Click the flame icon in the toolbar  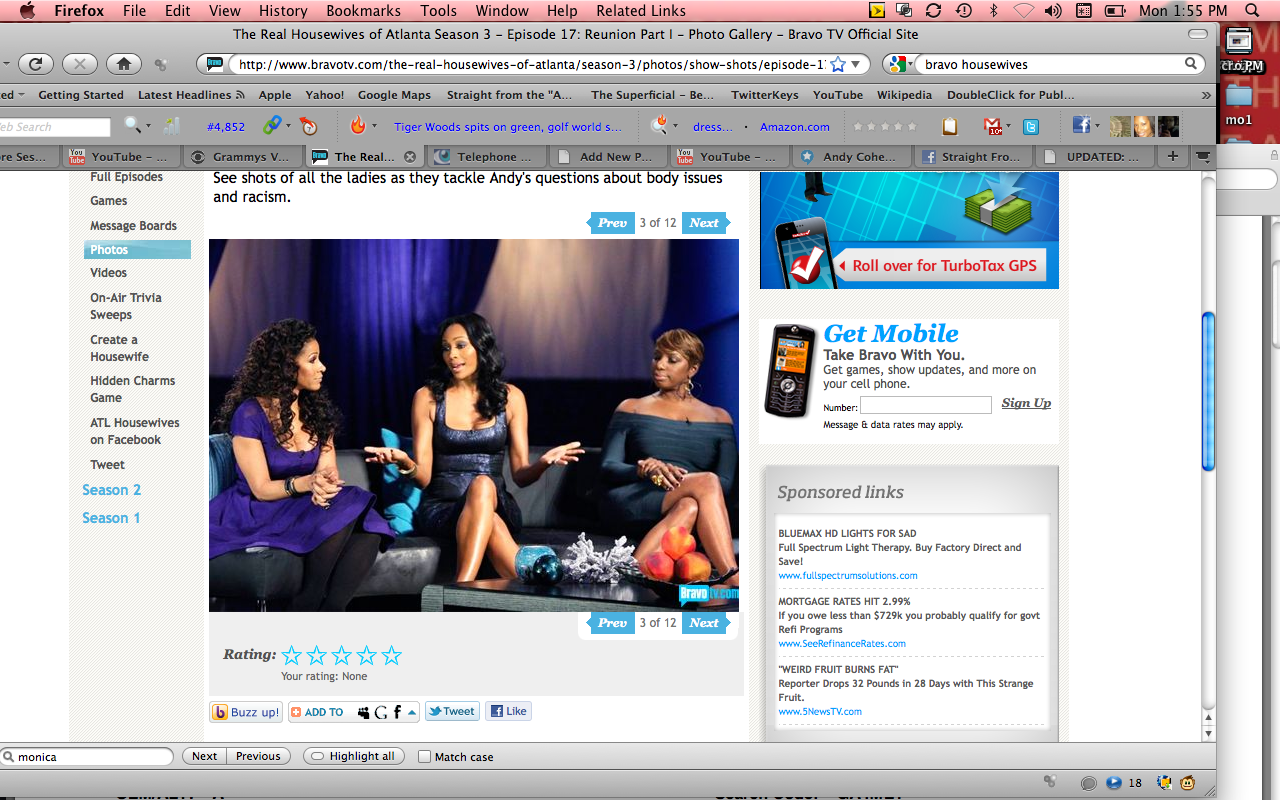357,126
